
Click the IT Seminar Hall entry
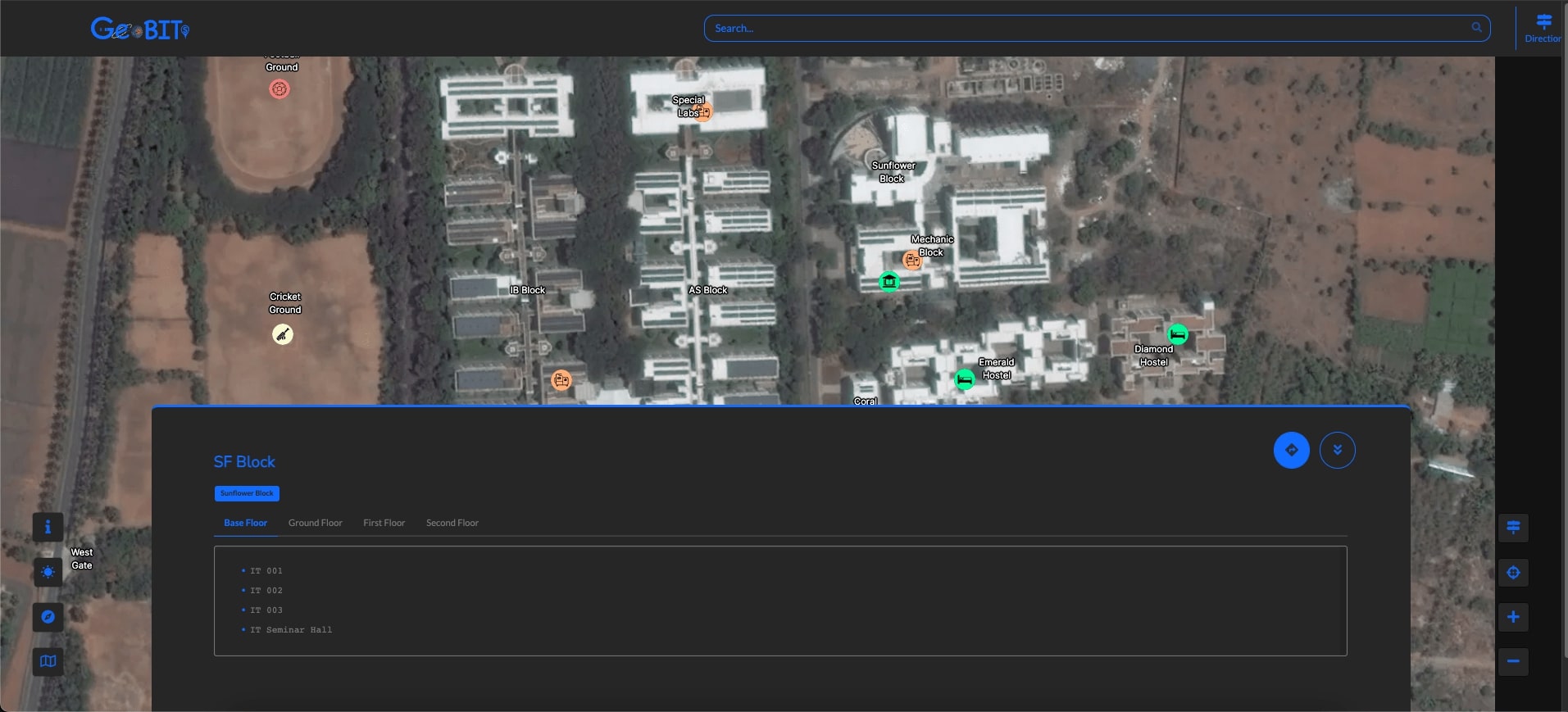[291, 630]
